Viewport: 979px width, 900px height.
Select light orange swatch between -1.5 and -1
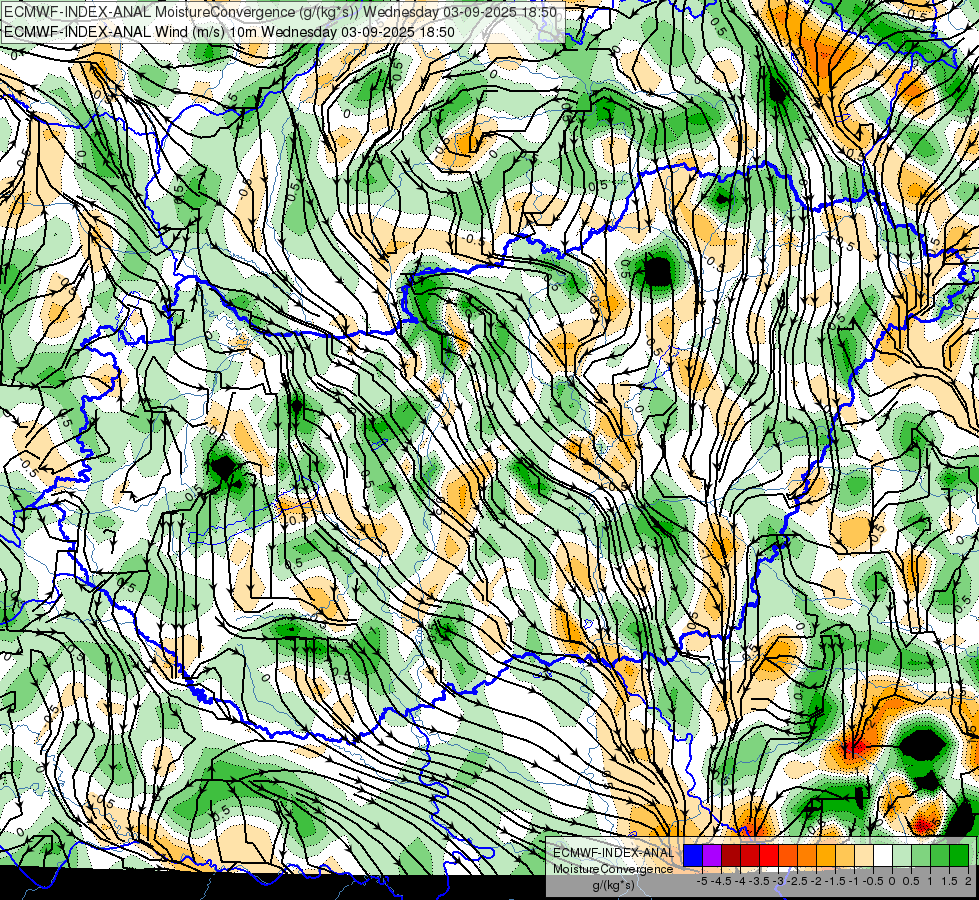pyautogui.click(x=845, y=856)
